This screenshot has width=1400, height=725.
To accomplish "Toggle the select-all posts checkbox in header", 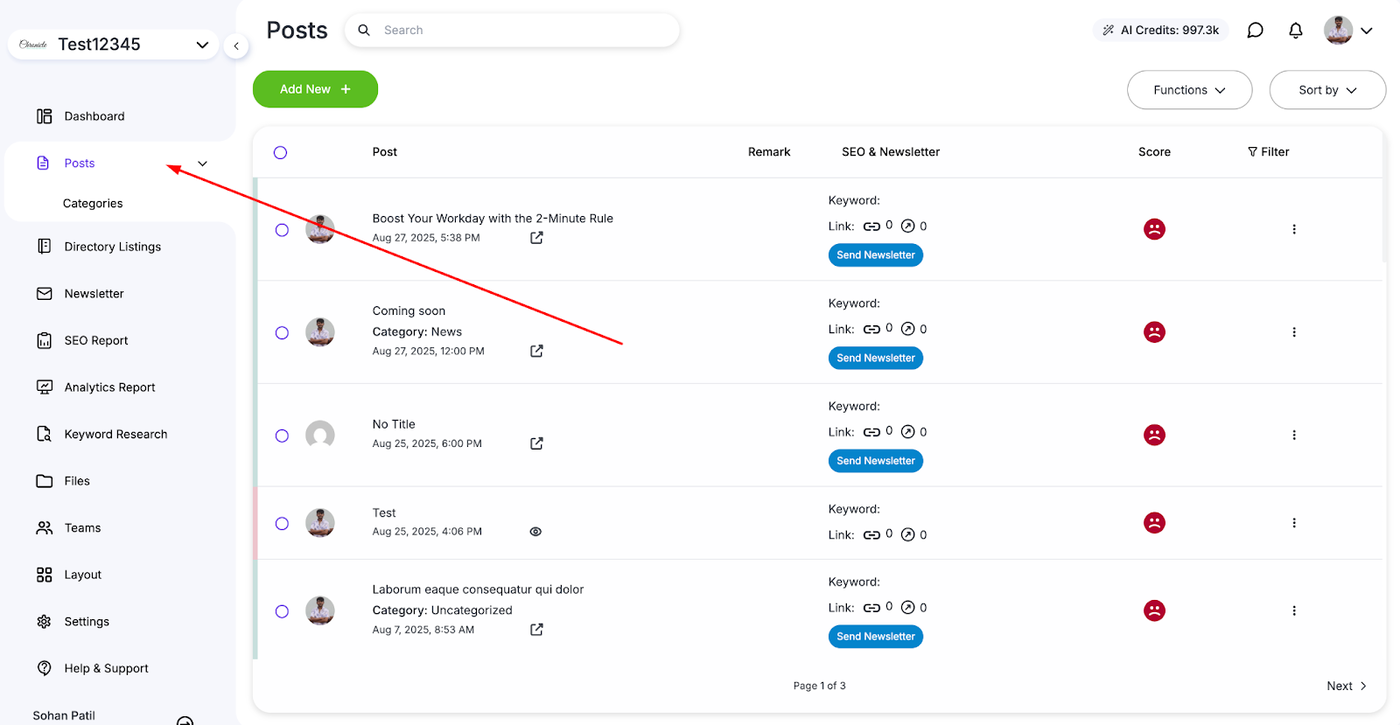I will click(x=280, y=152).
